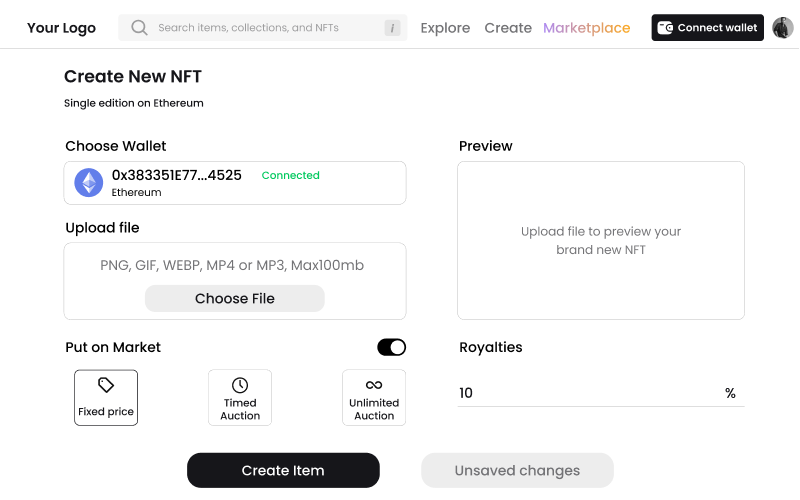Go to Marketplace
The width and height of the screenshot is (800, 500).
click(x=587, y=28)
